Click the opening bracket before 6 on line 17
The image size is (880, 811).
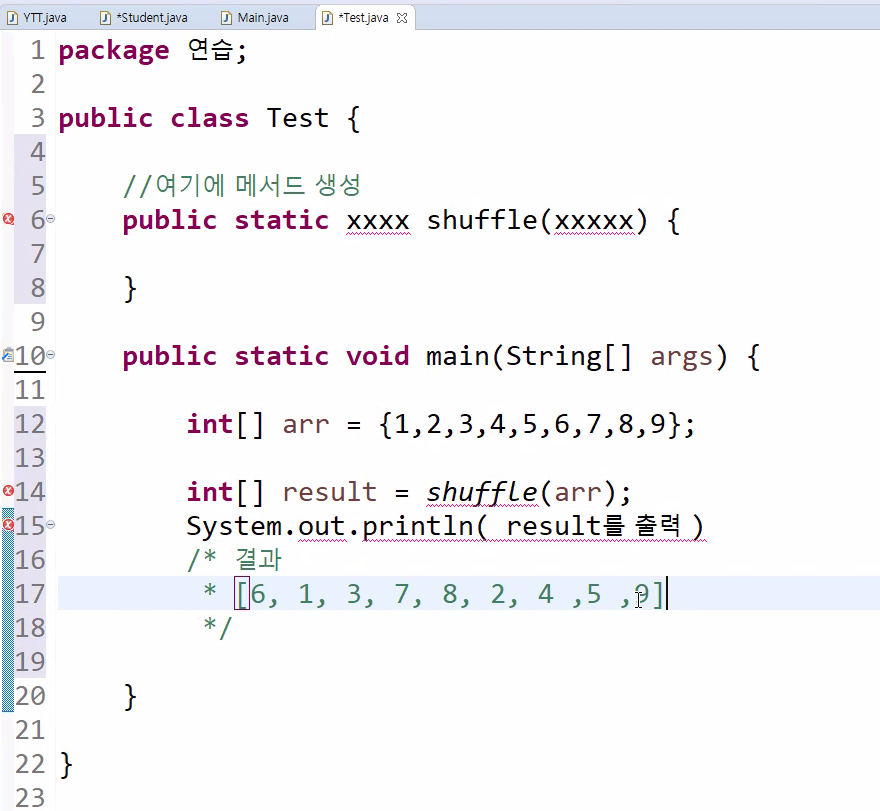tap(242, 594)
